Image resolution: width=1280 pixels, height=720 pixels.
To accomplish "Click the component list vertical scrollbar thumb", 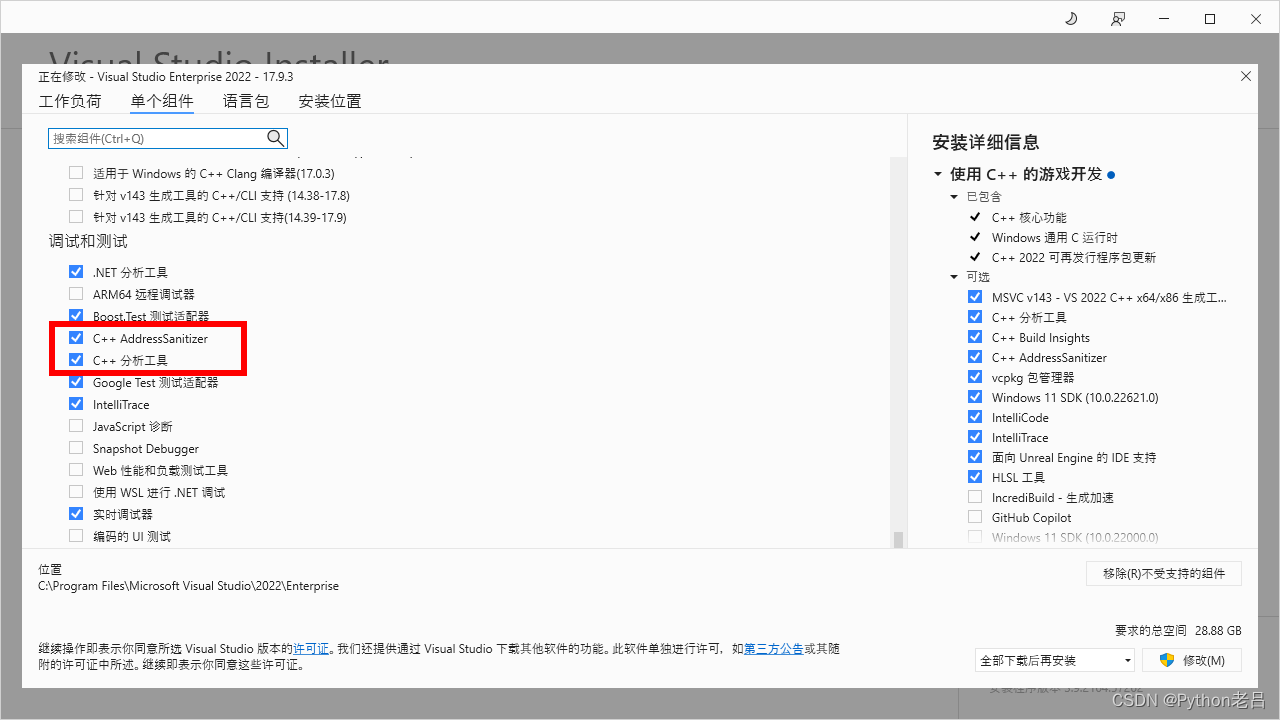I will (898, 540).
